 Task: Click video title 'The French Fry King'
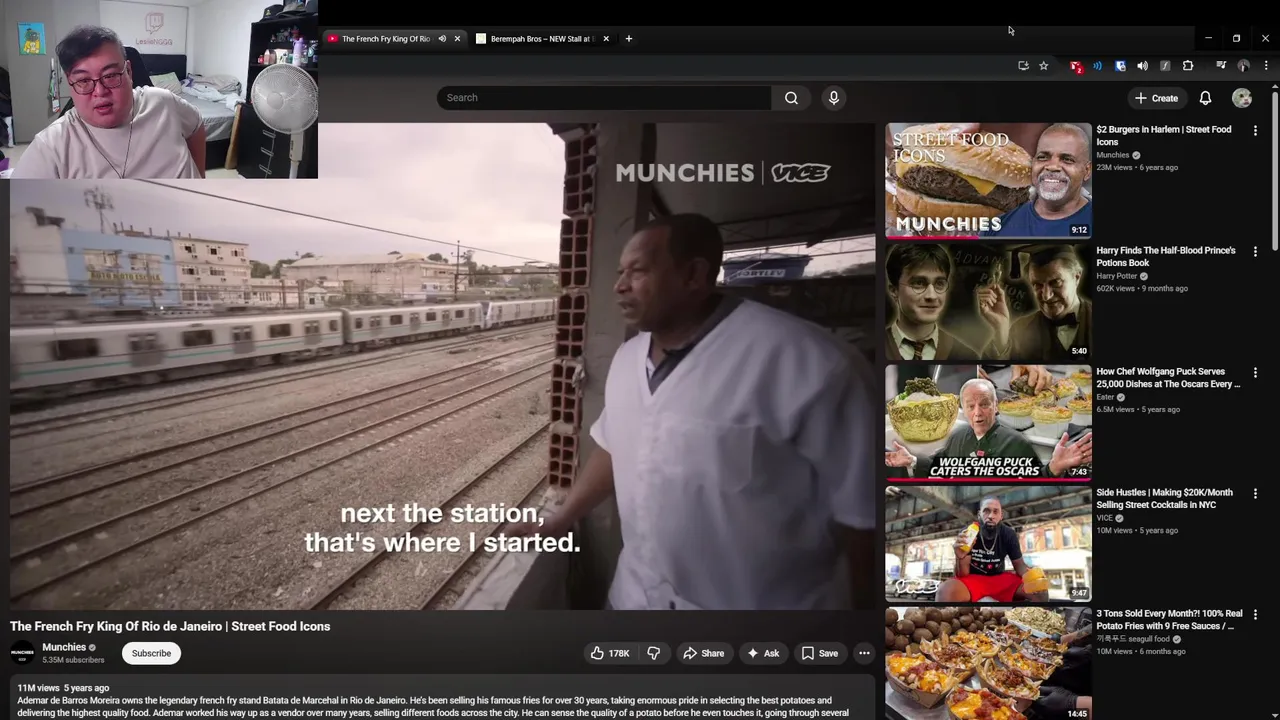point(170,627)
